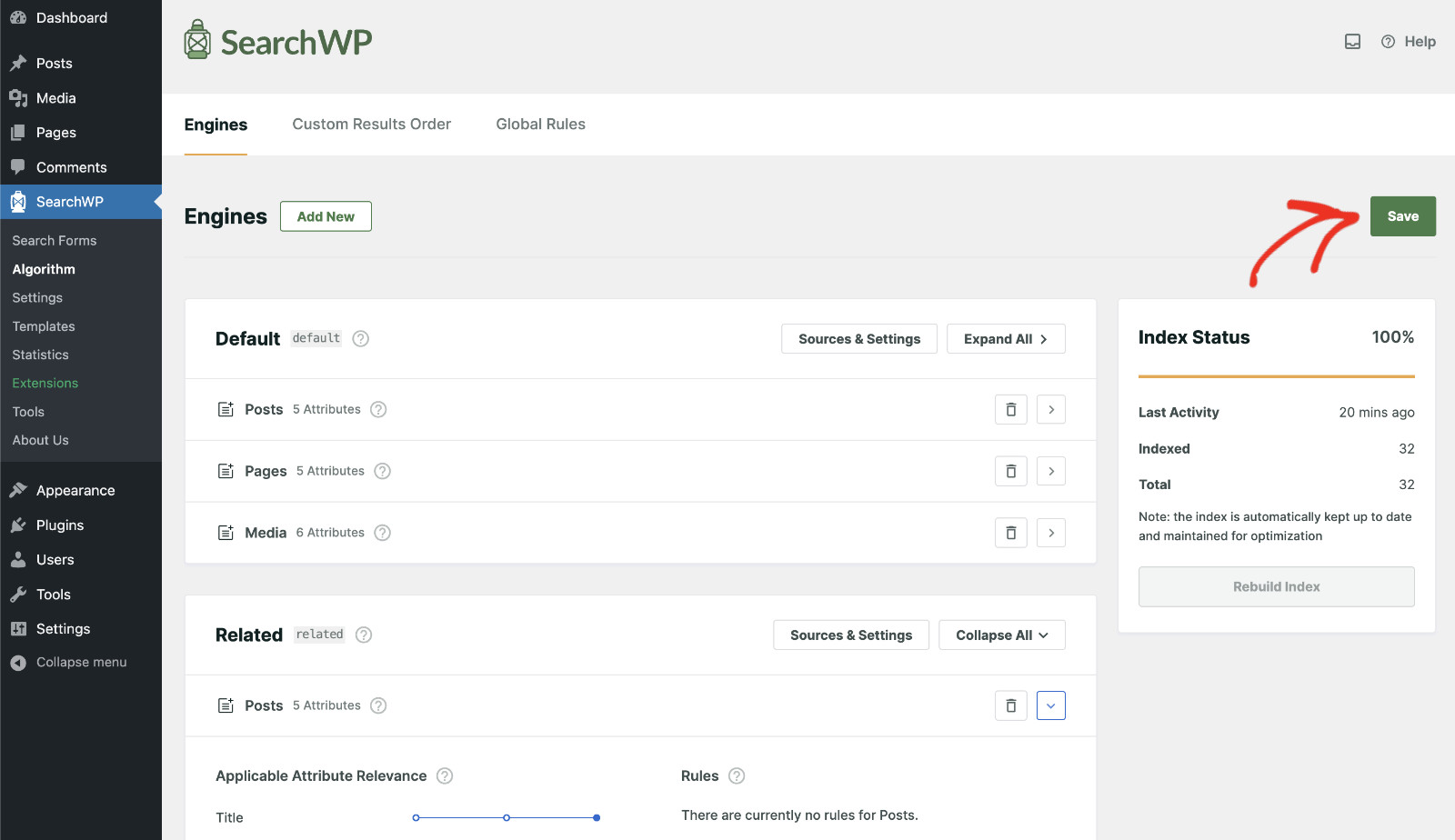Screen dimensions: 1455x840
Task: Click the Title relevance slider right handle
Action: click(x=597, y=818)
